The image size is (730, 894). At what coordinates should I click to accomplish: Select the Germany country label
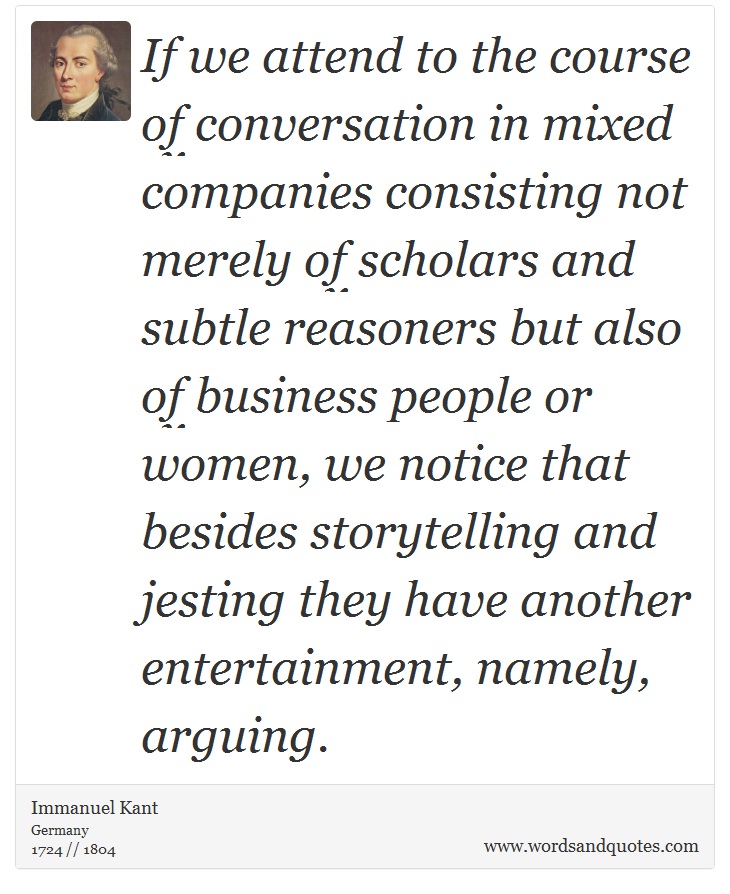(x=59, y=830)
